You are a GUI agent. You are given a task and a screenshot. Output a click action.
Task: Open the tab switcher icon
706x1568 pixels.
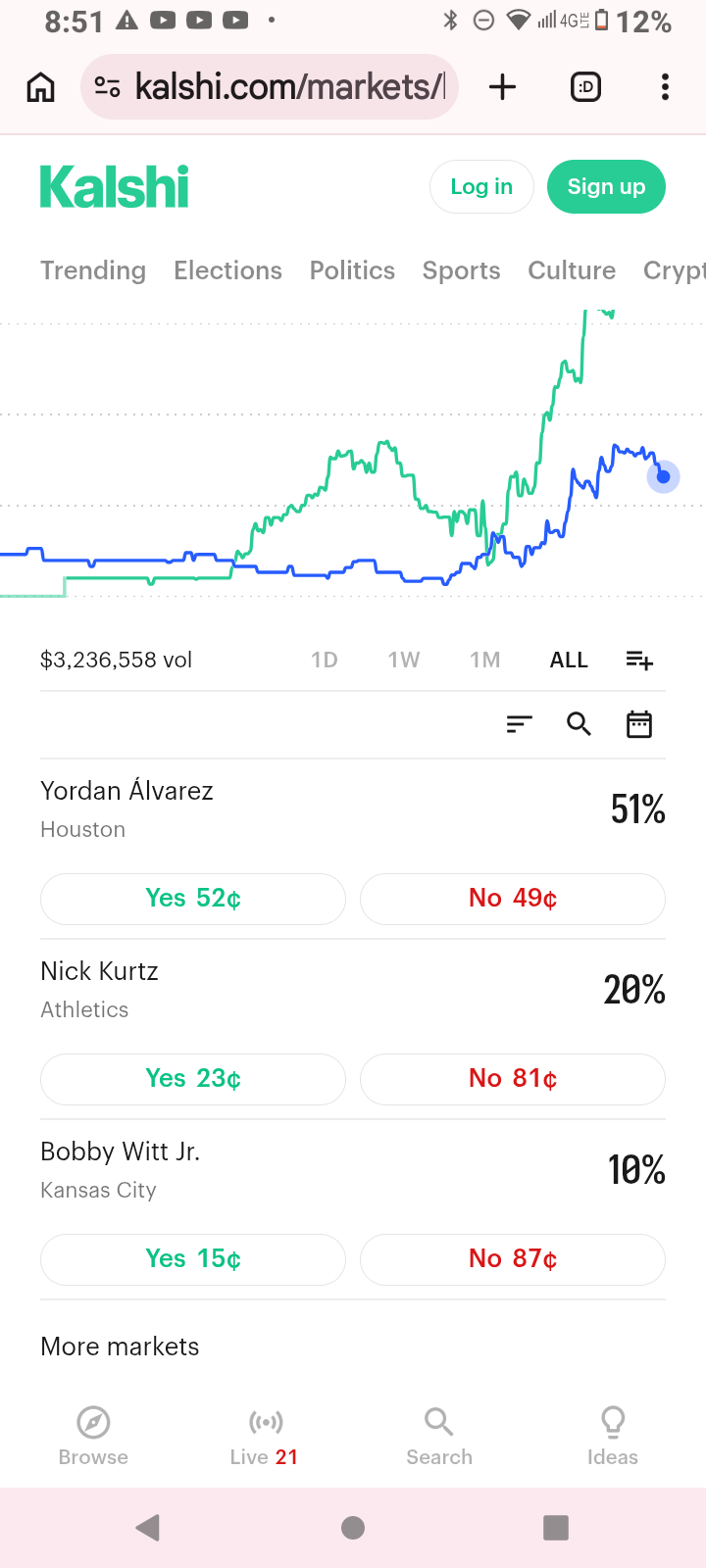[585, 87]
